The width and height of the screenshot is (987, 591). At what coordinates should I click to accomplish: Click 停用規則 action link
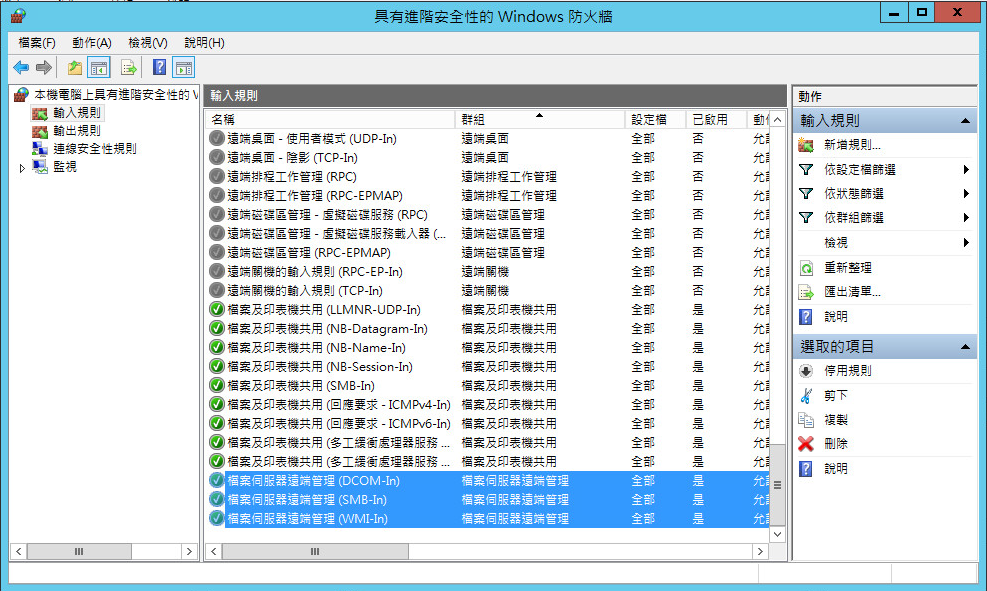pyautogui.click(x=848, y=371)
